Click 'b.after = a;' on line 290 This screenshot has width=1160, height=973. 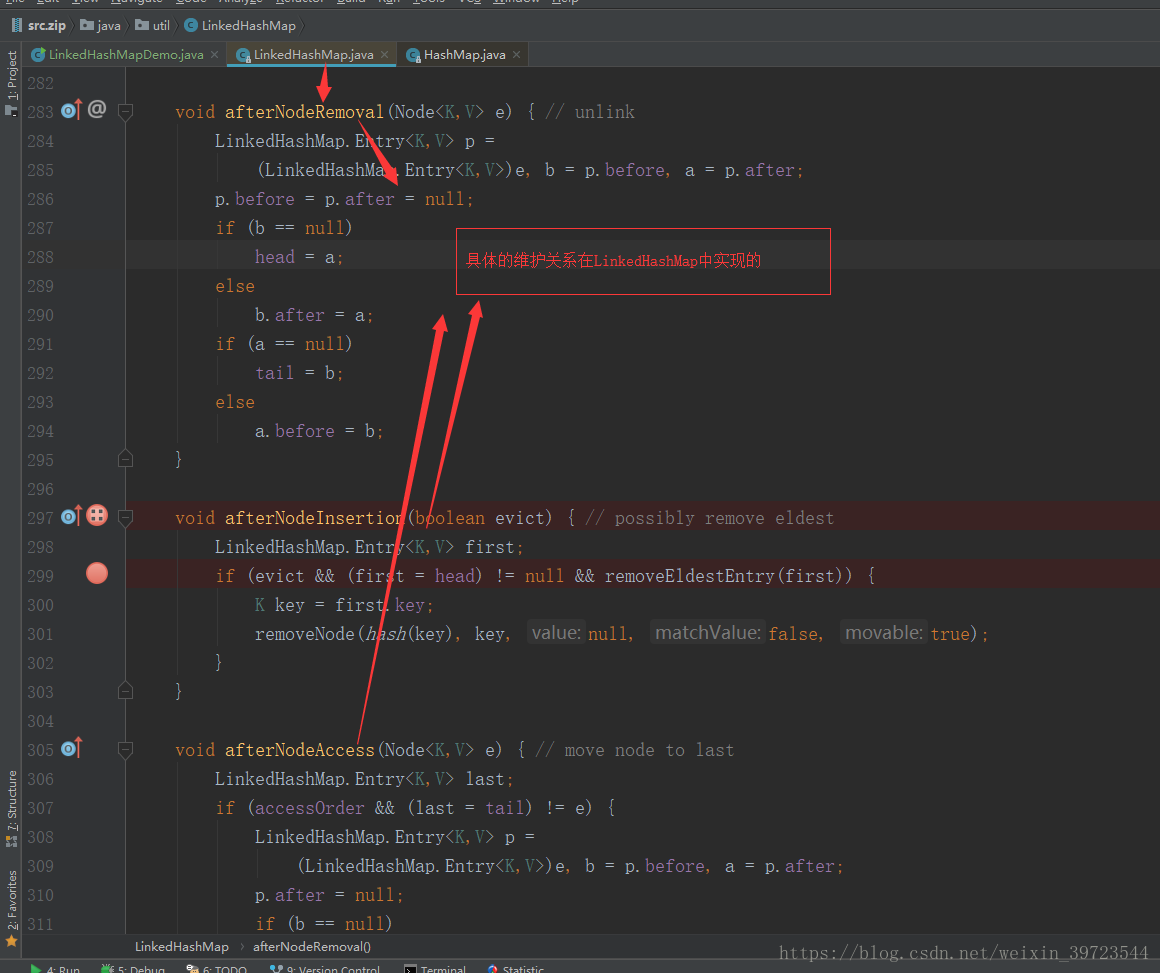(314, 315)
